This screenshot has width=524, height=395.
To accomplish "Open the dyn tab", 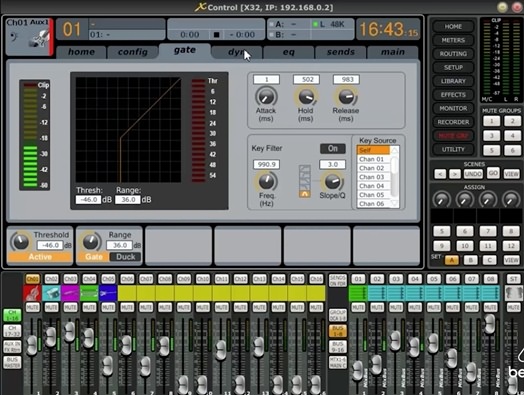I will (x=237, y=52).
